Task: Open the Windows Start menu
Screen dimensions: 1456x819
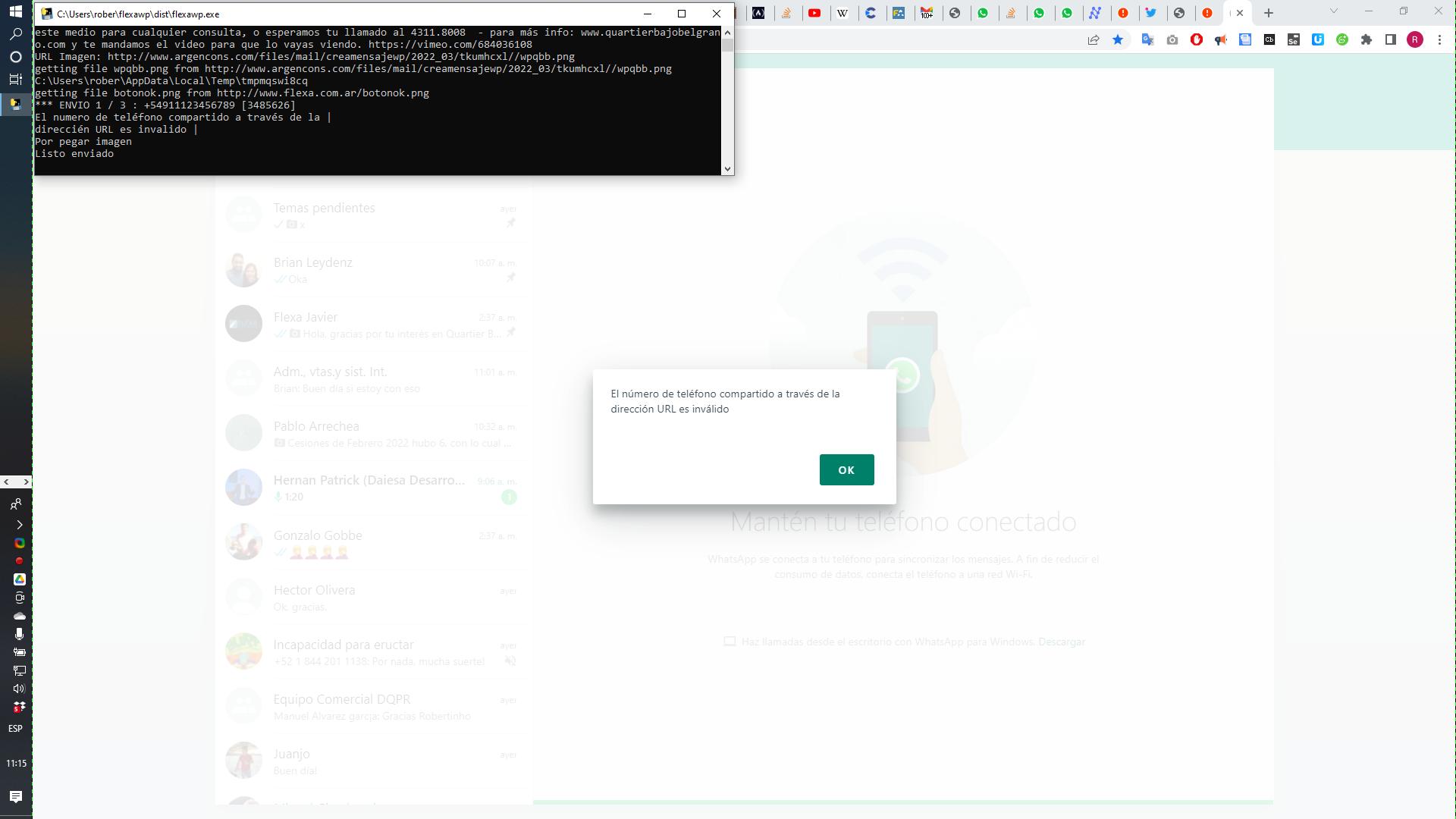Action: (15, 12)
